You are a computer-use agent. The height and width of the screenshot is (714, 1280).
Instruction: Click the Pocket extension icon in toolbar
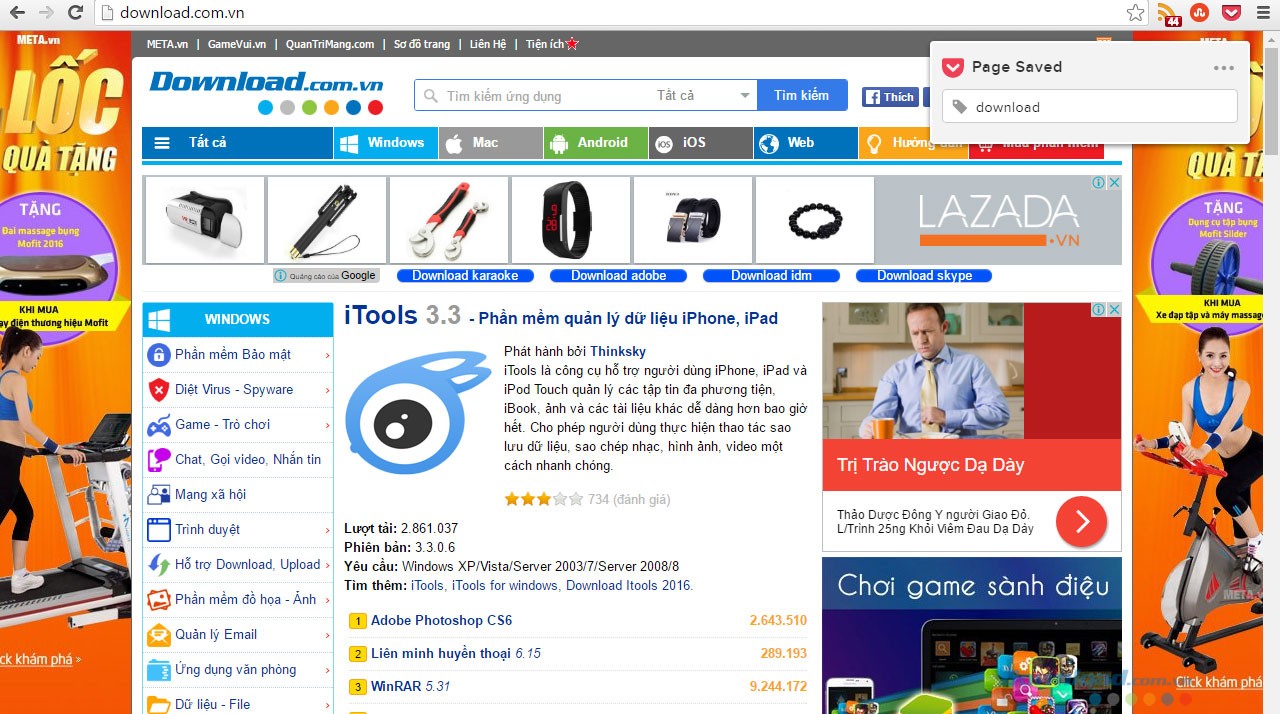(1232, 13)
